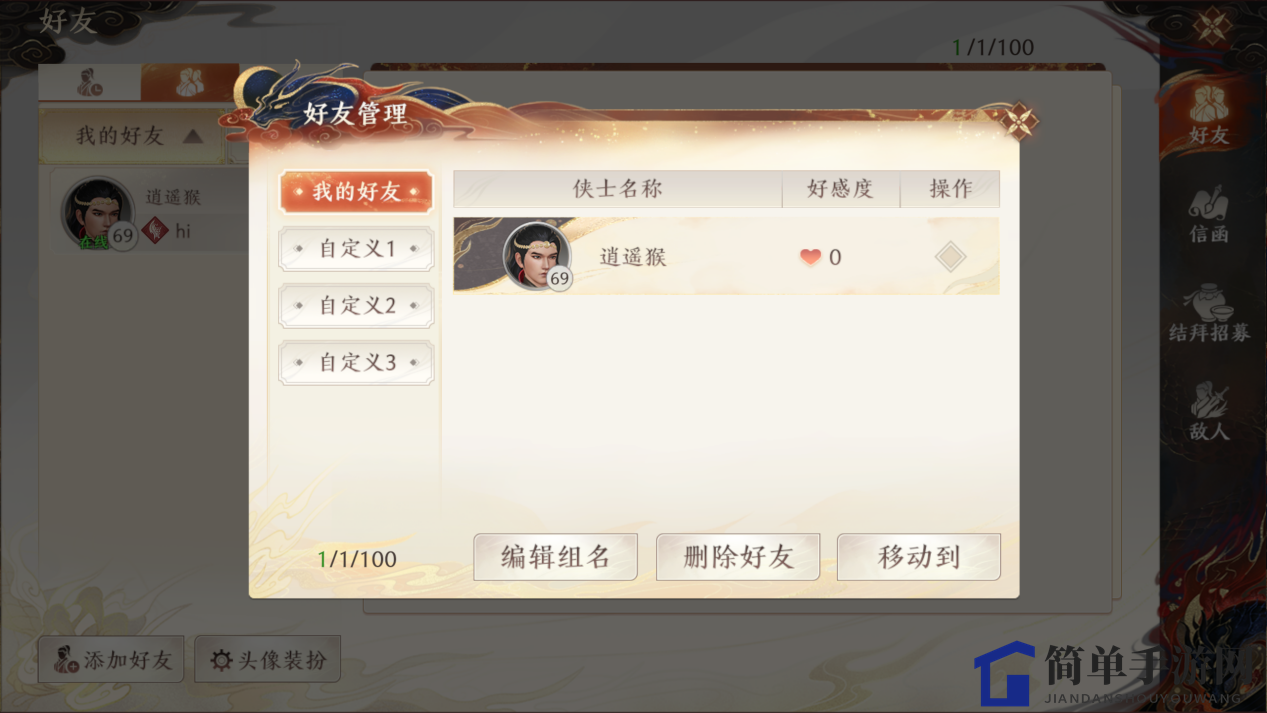Collapse the 我的好友 group arrow
1267x713 pixels.
point(193,137)
